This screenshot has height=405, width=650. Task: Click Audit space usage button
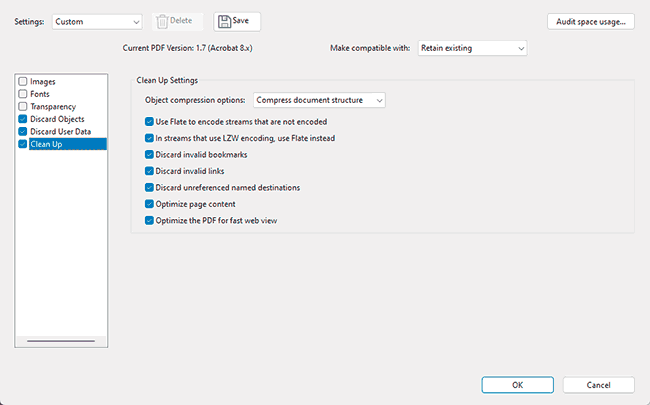point(591,22)
